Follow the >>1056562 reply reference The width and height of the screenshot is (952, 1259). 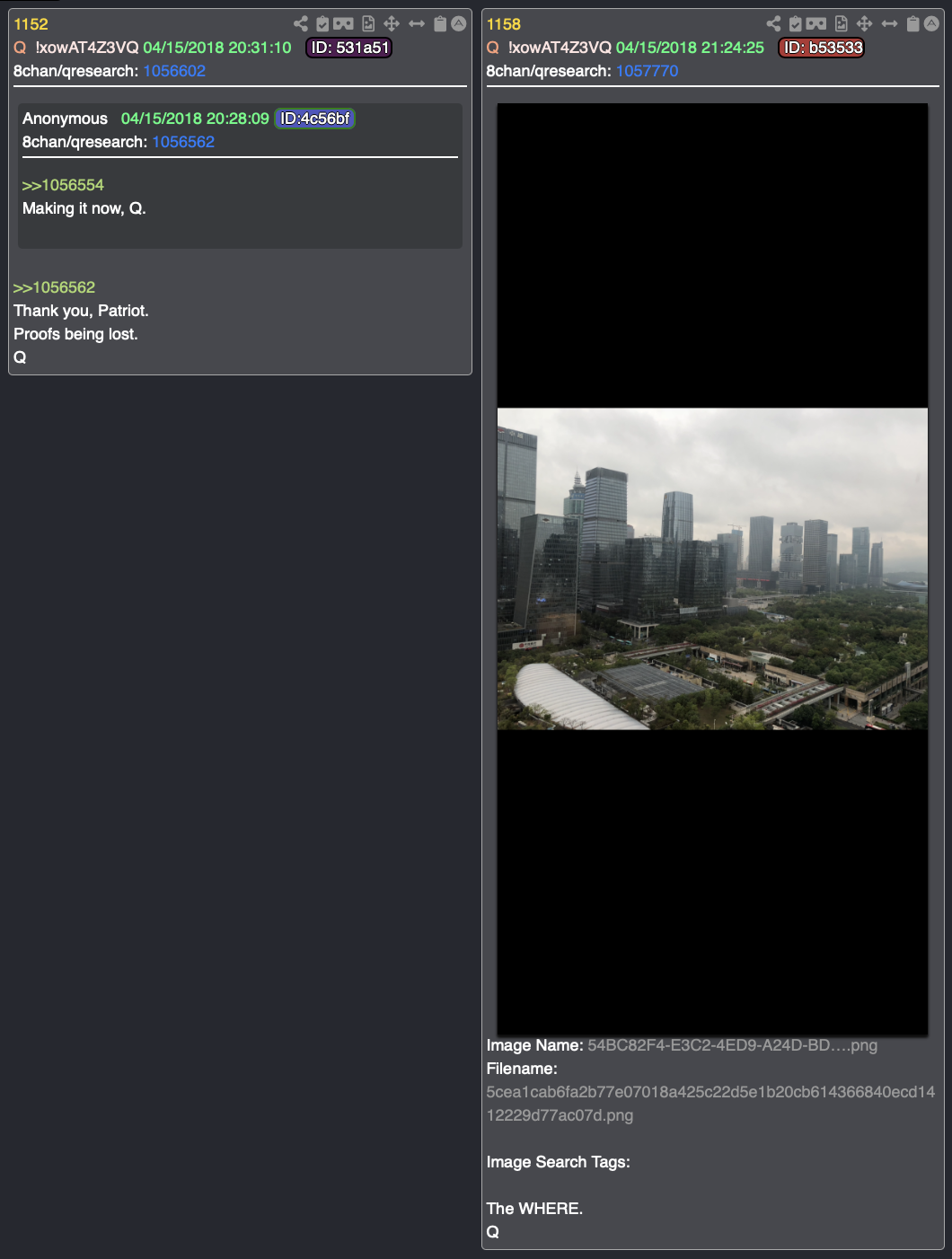point(54,287)
